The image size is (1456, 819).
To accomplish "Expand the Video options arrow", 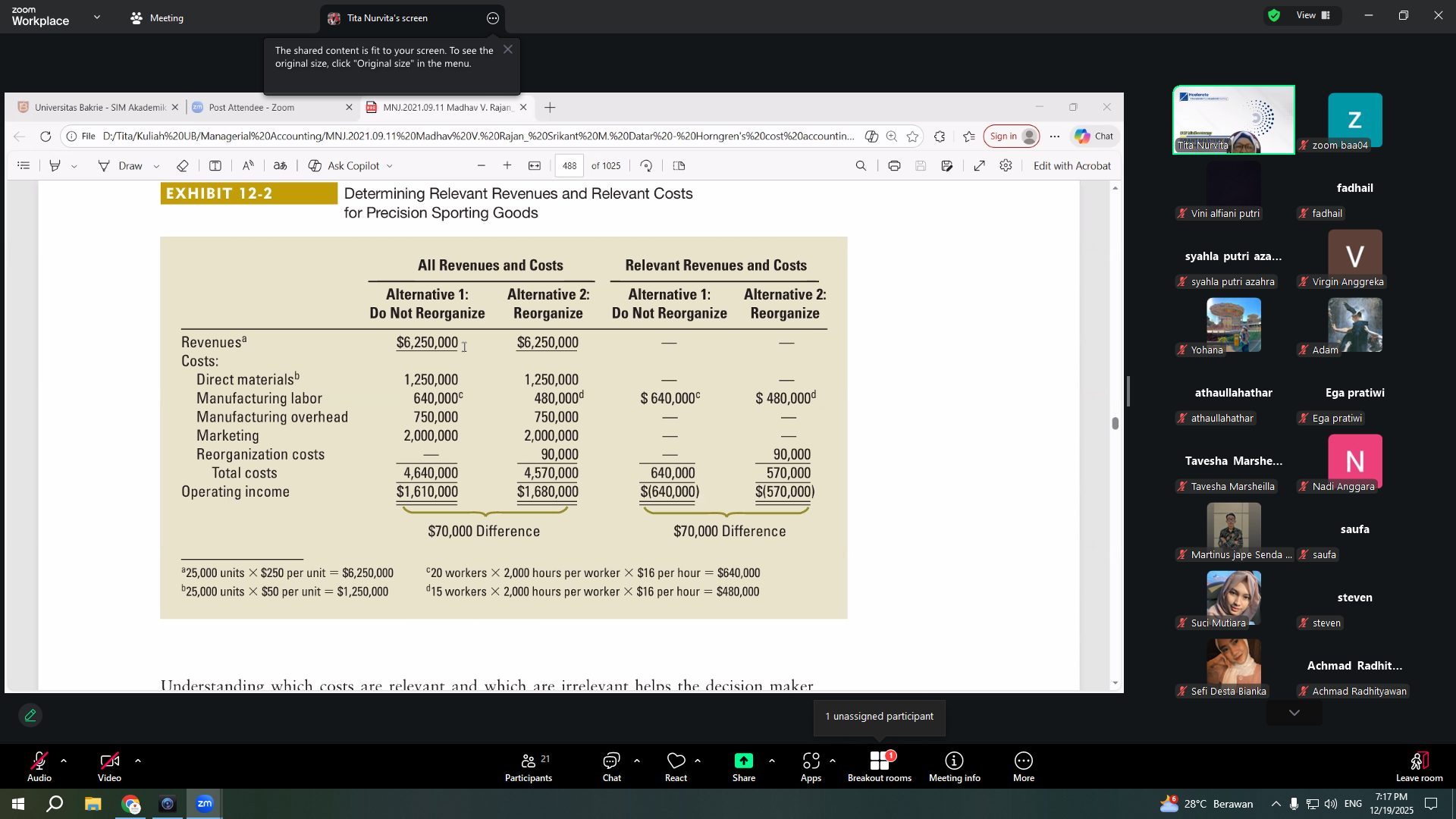I will pos(138,760).
